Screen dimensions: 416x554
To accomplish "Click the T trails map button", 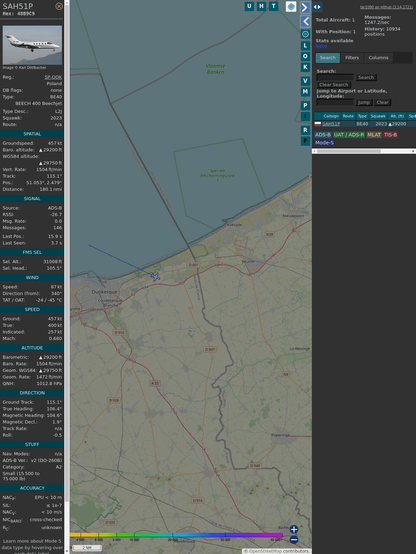I will coord(273,6).
